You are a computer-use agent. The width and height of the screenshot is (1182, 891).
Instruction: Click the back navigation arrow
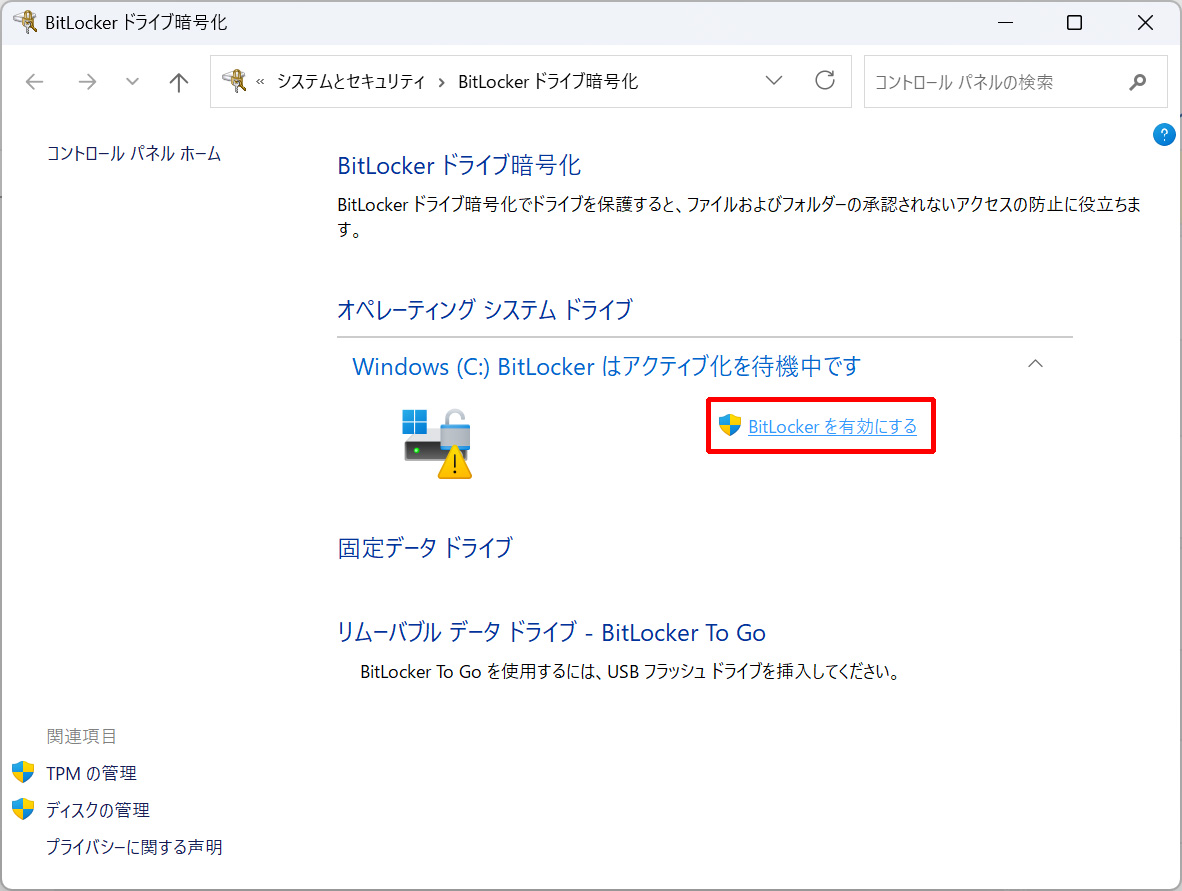coord(35,81)
